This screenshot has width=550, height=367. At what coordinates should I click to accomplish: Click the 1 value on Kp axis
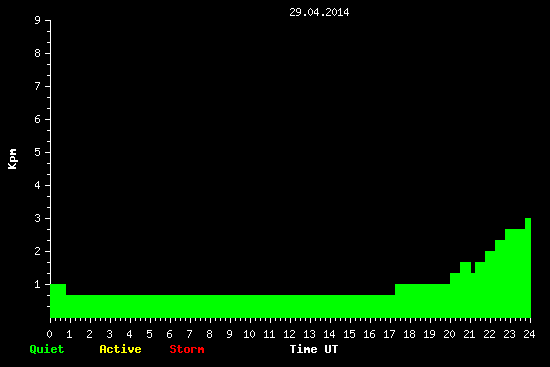coord(38,284)
